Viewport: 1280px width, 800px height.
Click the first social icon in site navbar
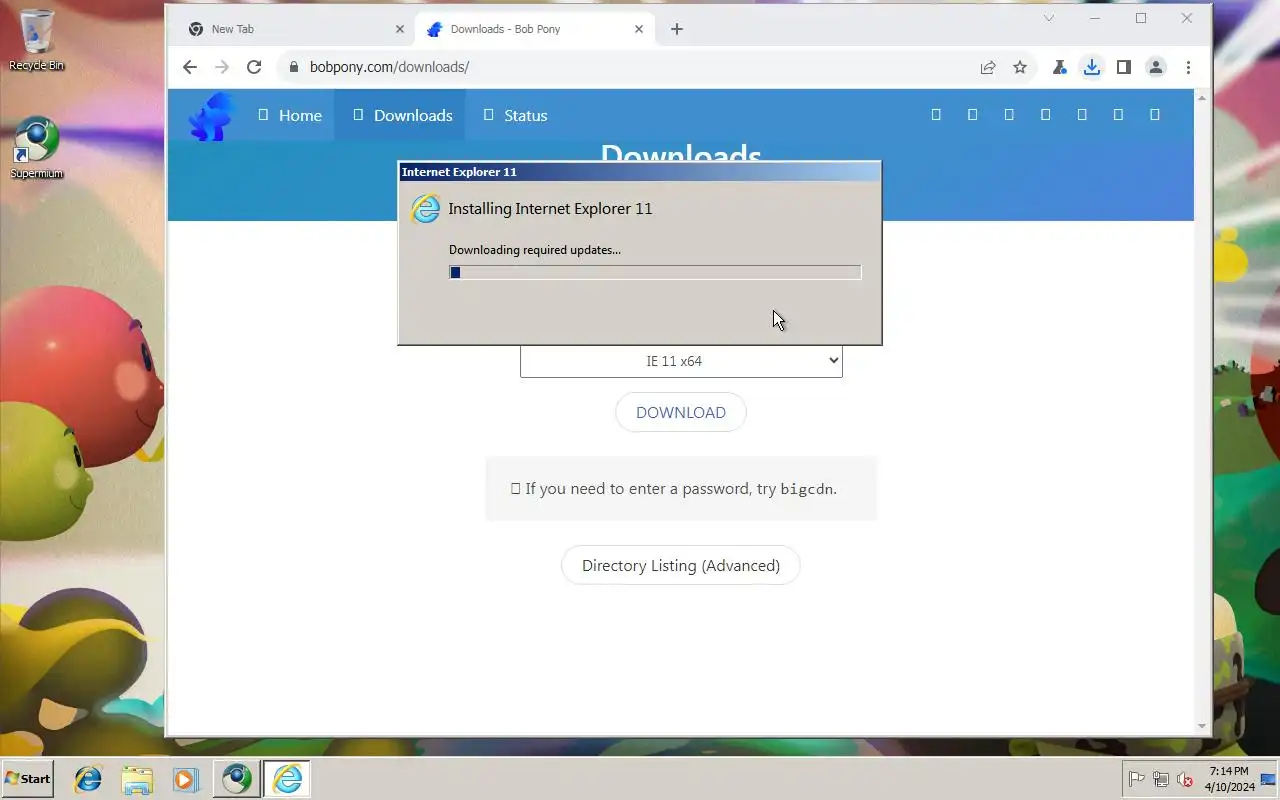tap(936, 115)
